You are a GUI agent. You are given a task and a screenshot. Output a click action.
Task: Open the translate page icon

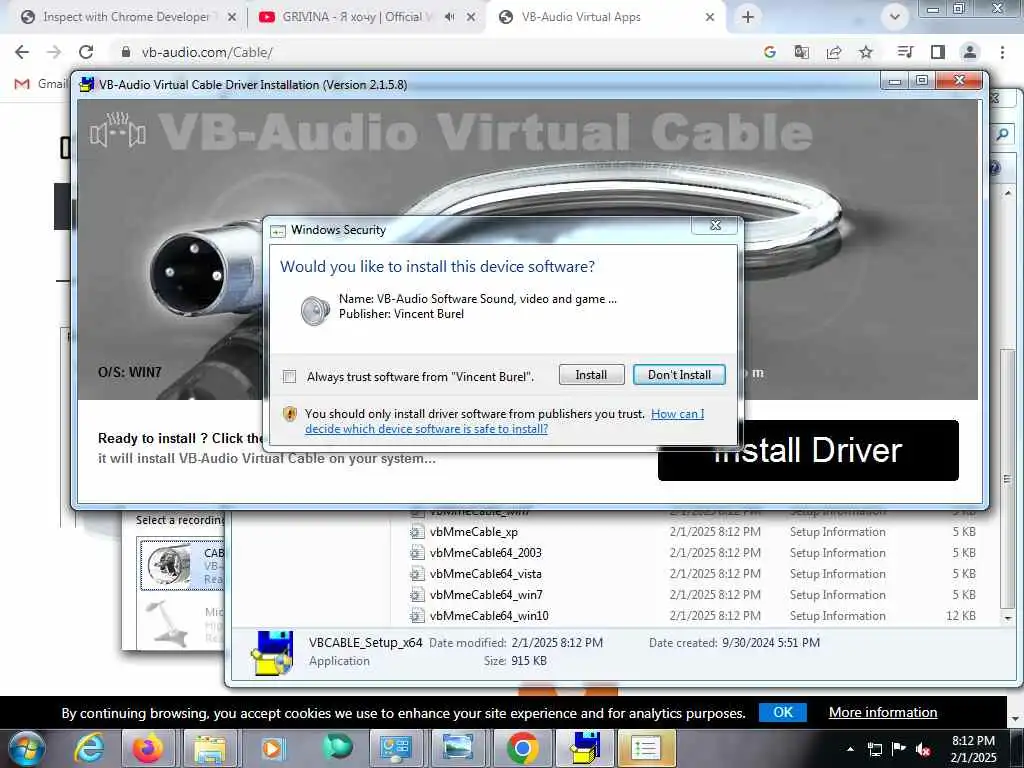pos(801,52)
